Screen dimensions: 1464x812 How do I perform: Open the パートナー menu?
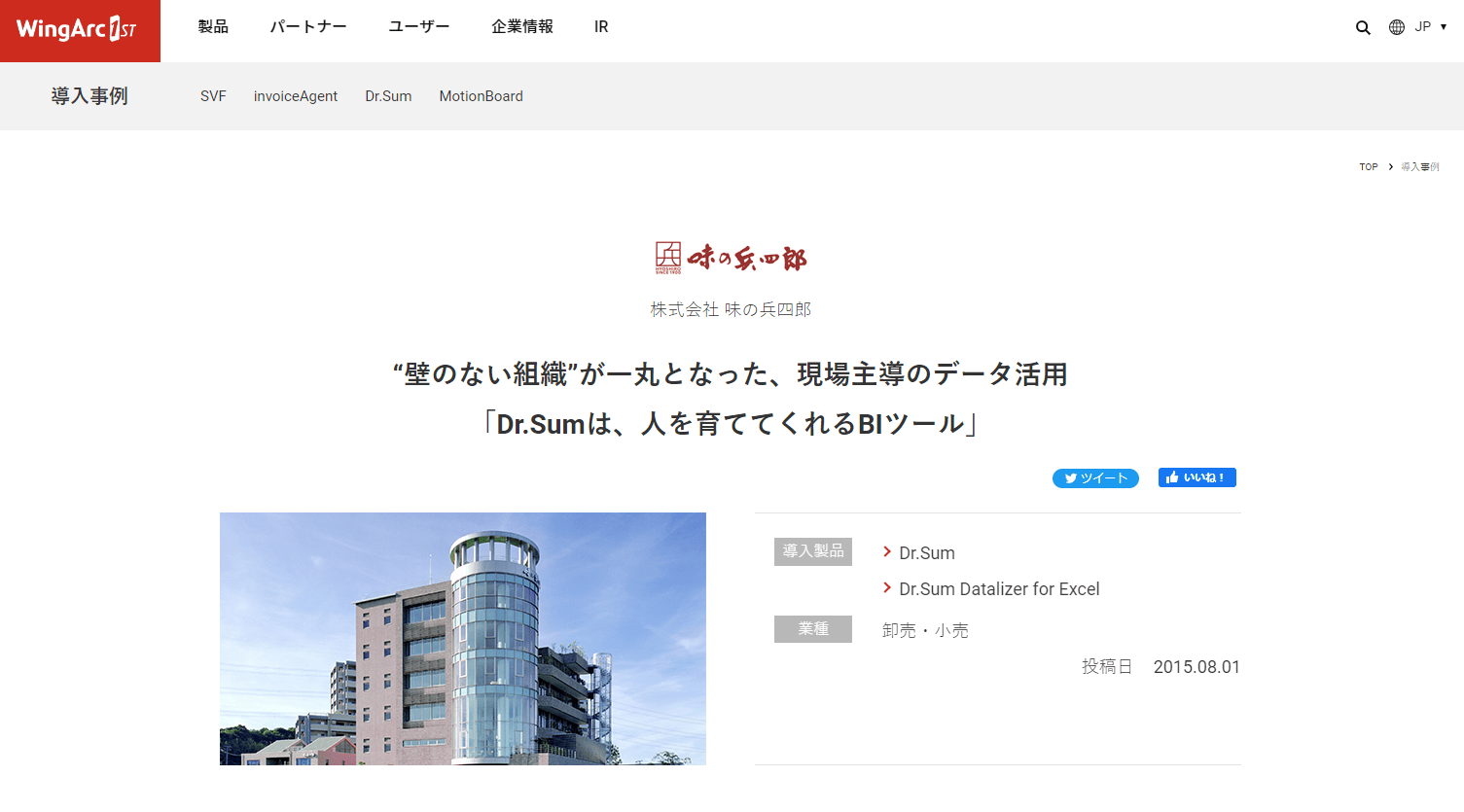(308, 27)
